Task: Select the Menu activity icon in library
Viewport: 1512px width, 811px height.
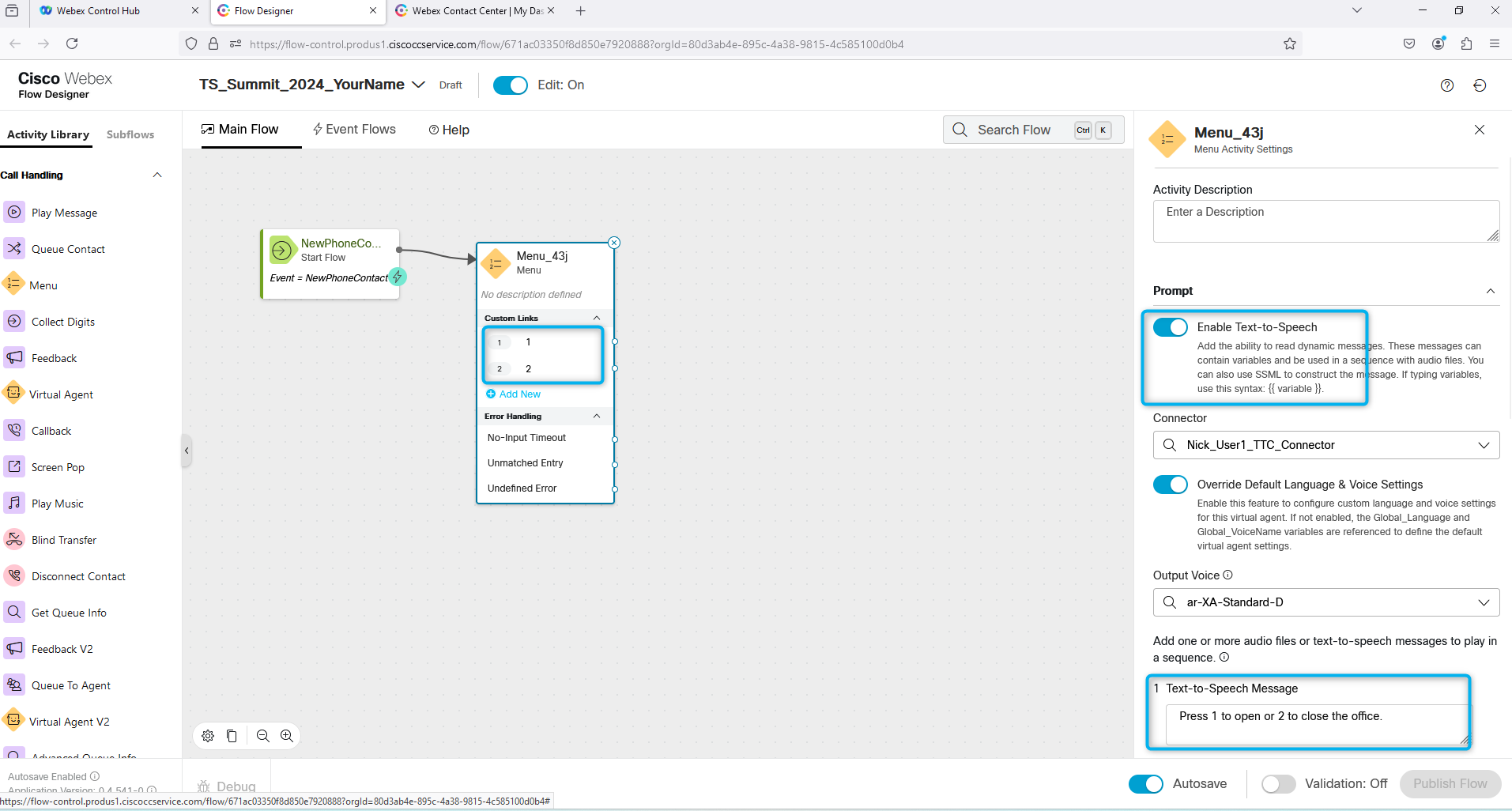Action: tap(13, 285)
